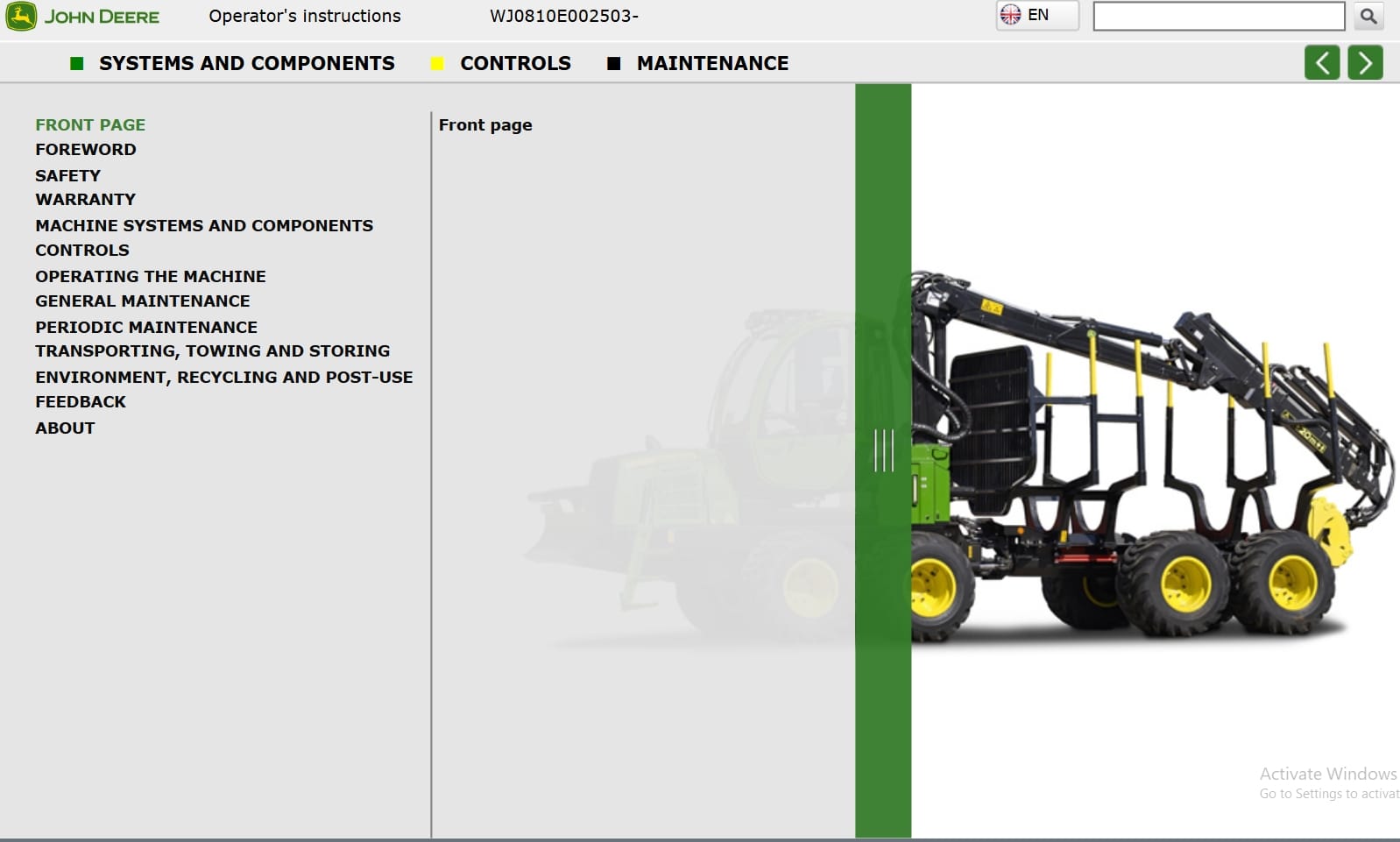Open the EN language selector

(x=1037, y=16)
